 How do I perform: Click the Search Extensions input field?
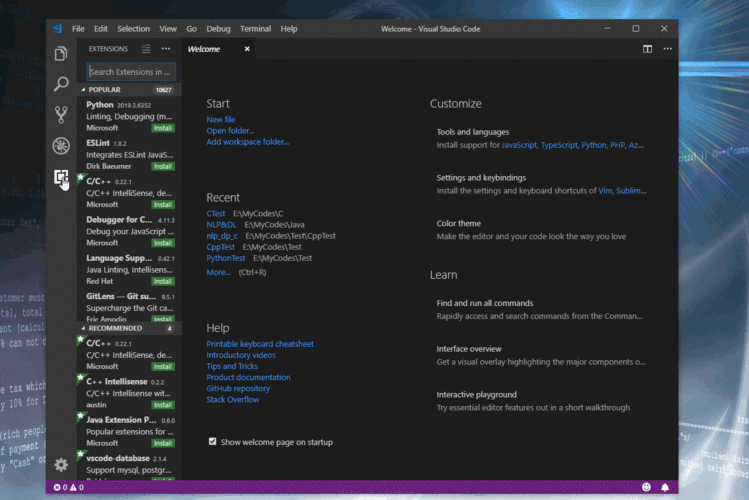(130, 71)
